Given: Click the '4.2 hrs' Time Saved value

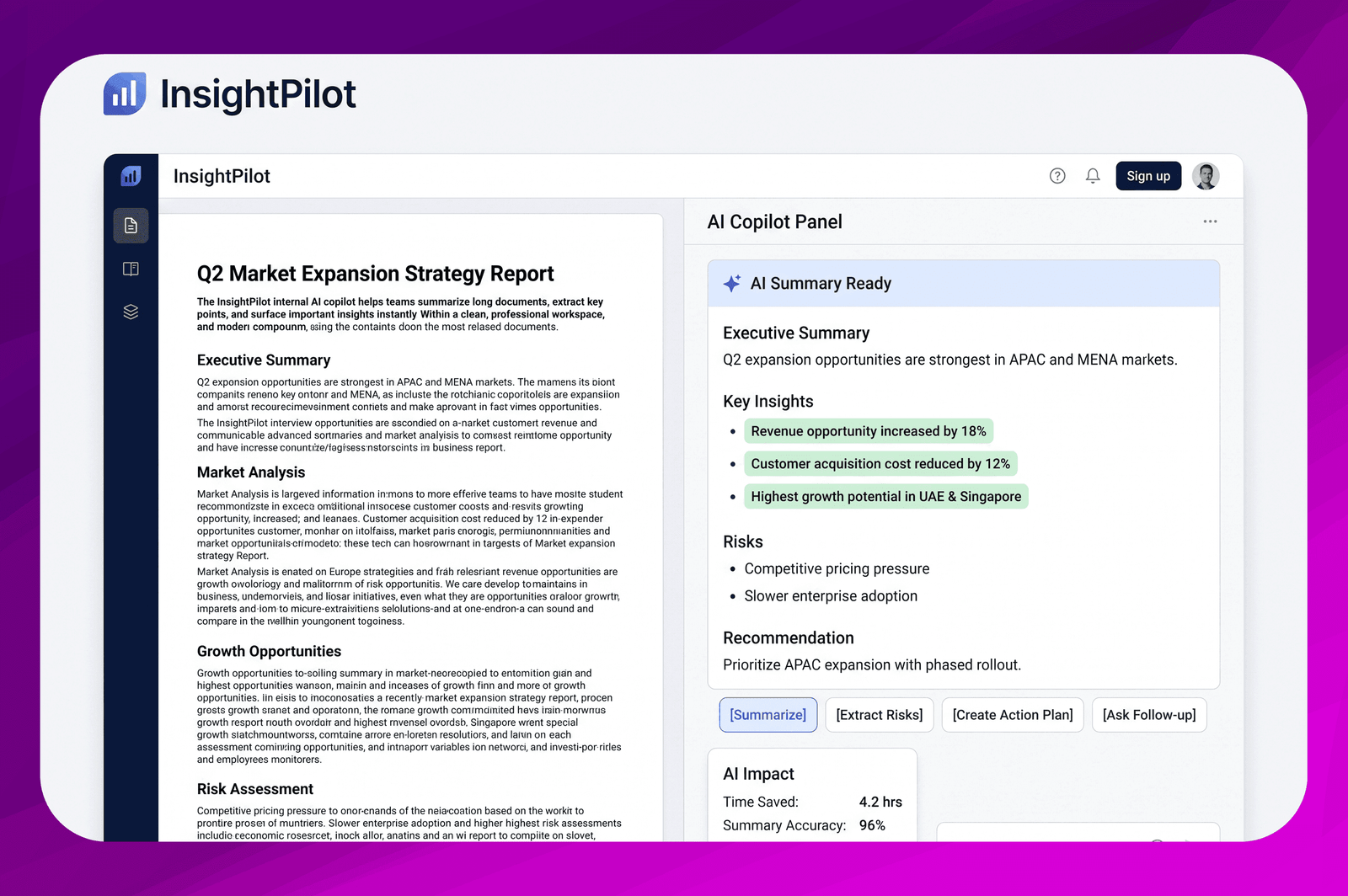Looking at the screenshot, I should pyautogui.click(x=880, y=802).
